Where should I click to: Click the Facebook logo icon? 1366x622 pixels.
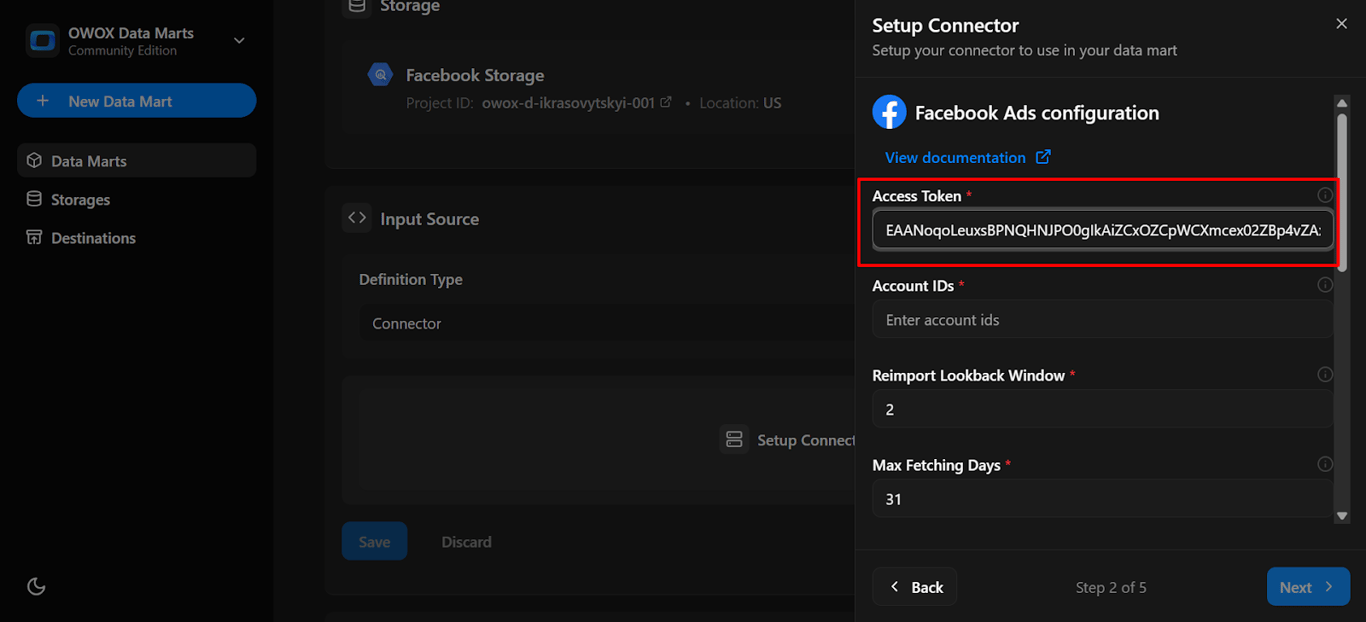pyautogui.click(x=889, y=112)
